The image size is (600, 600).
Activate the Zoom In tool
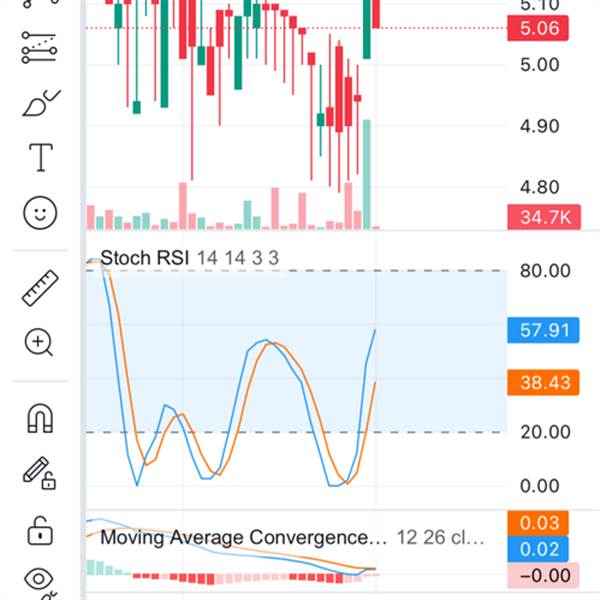tap(39, 342)
